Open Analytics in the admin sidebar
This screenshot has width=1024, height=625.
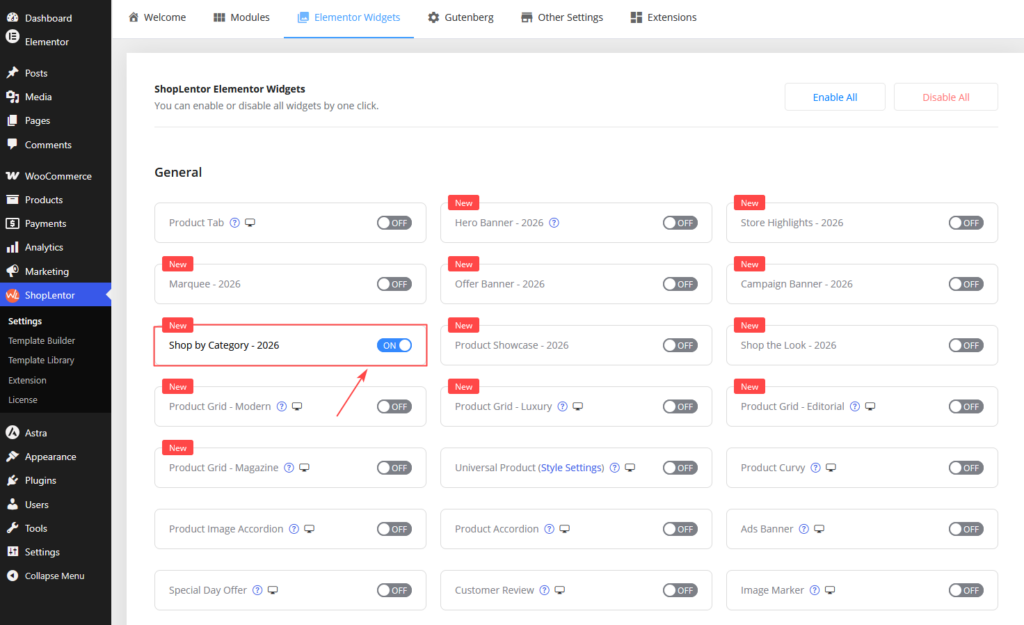point(56,248)
